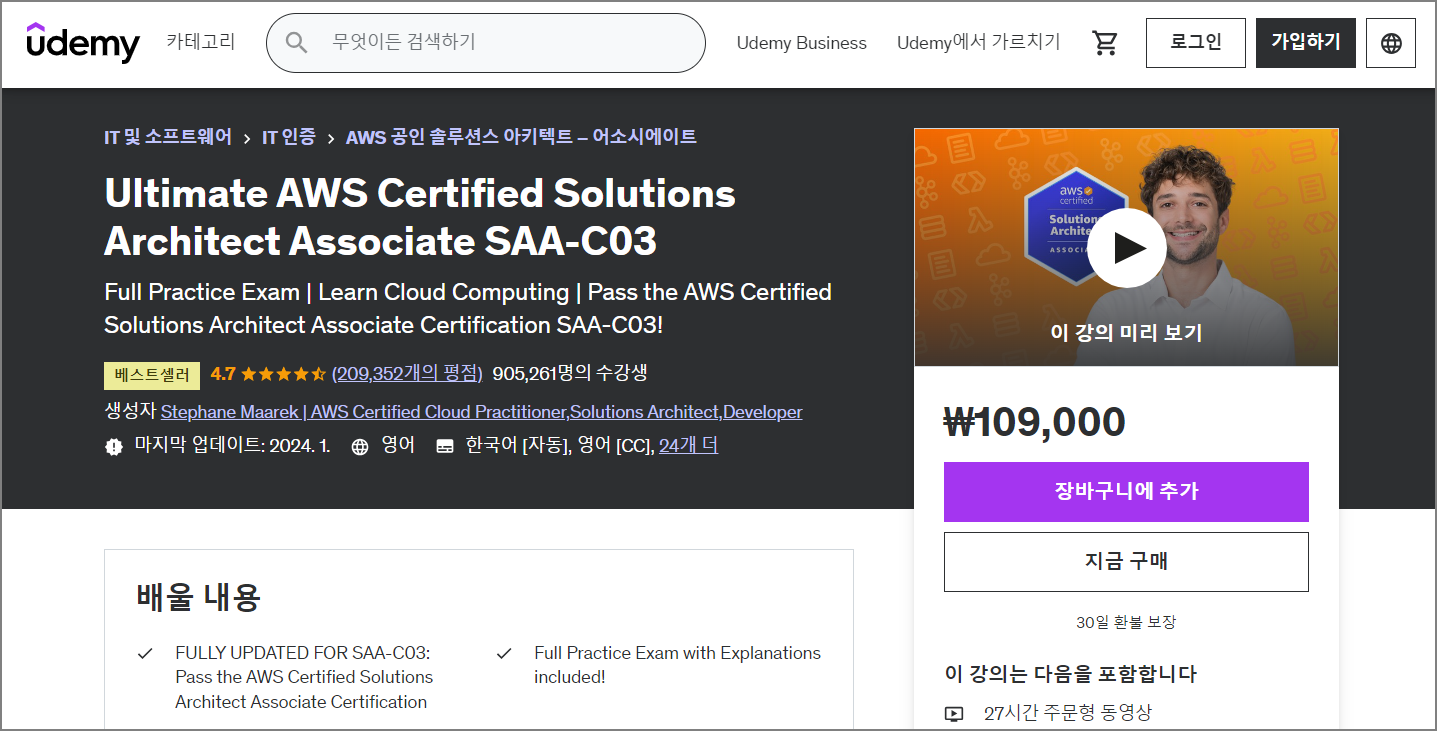Open the 카테고리 menu
1437x731 pixels.
pos(201,42)
